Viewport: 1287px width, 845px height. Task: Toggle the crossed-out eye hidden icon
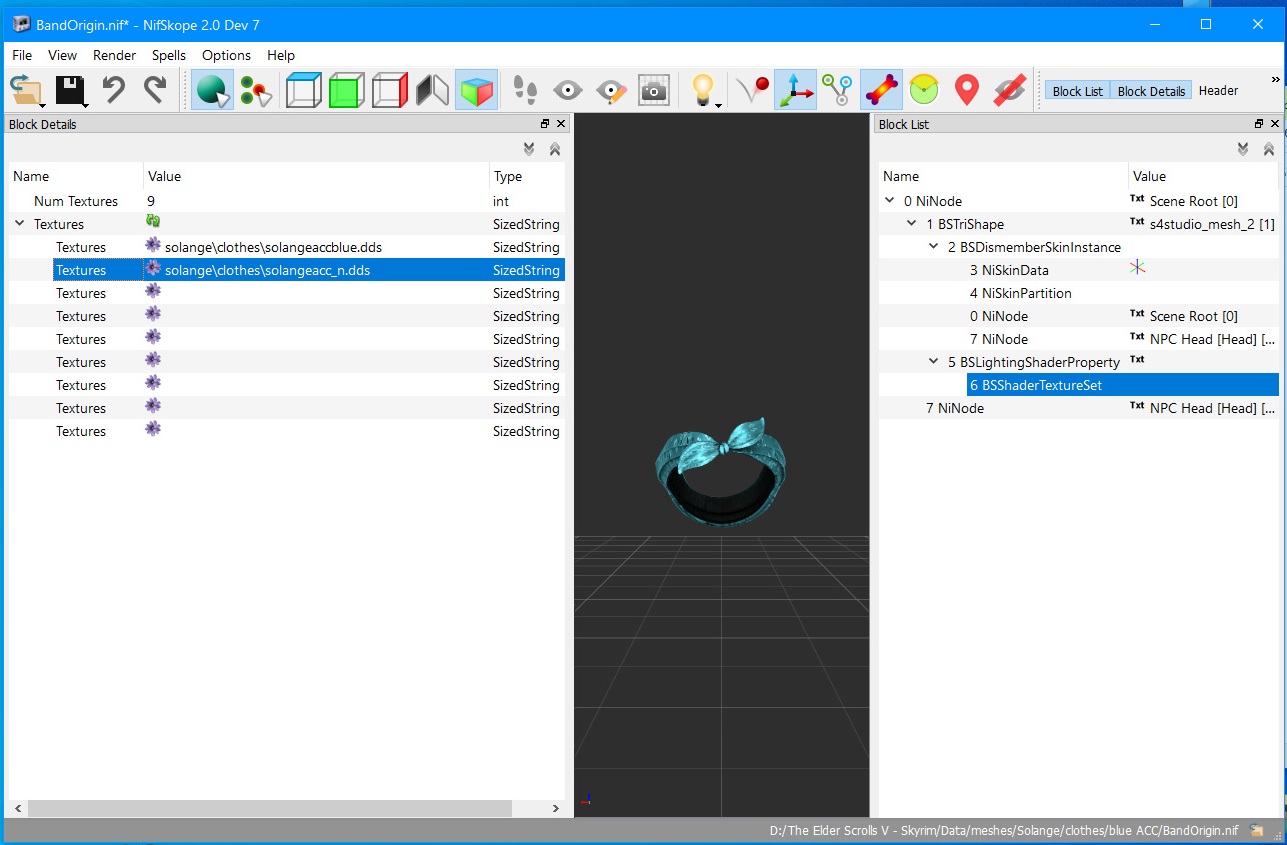click(1009, 91)
